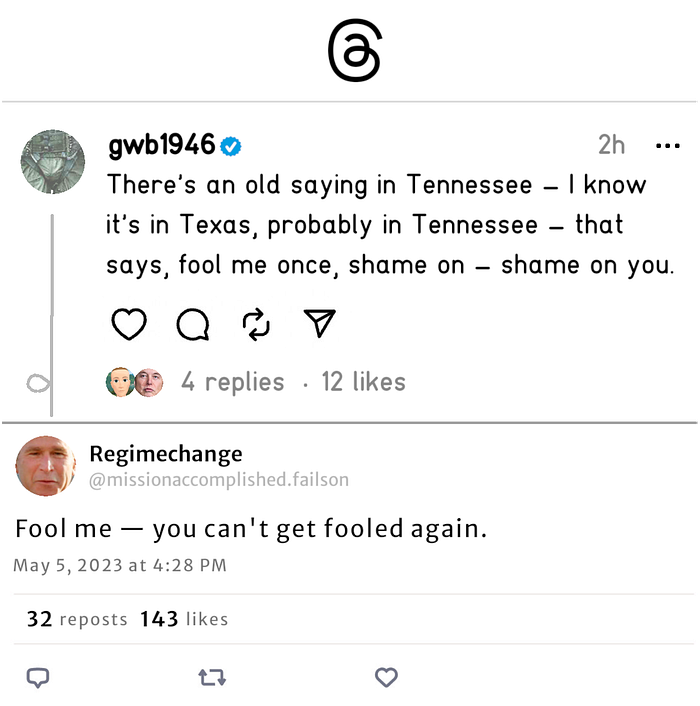Viewport: 700px width, 706px height.
Task: Like the gwb1946 post with heart icon
Action: (x=129, y=324)
